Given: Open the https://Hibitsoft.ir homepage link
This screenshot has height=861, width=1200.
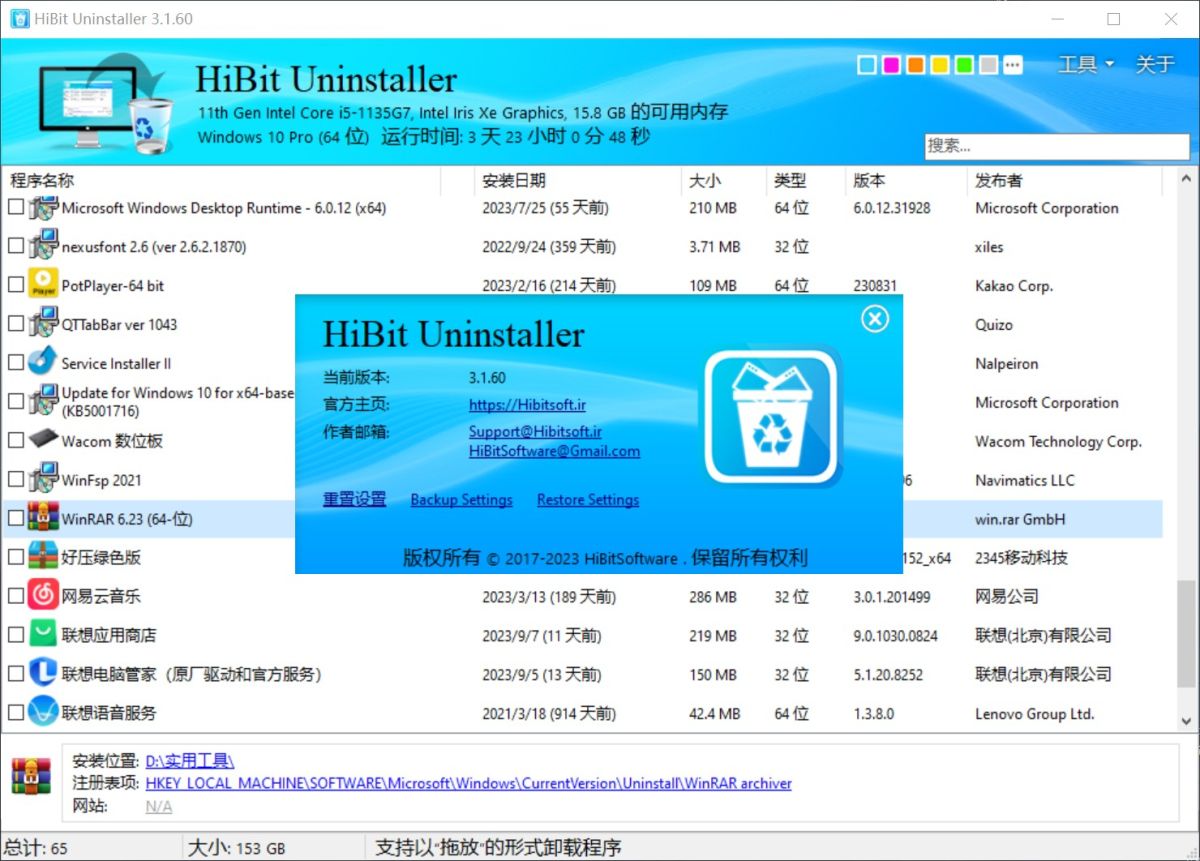Looking at the screenshot, I should tap(527, 405).
